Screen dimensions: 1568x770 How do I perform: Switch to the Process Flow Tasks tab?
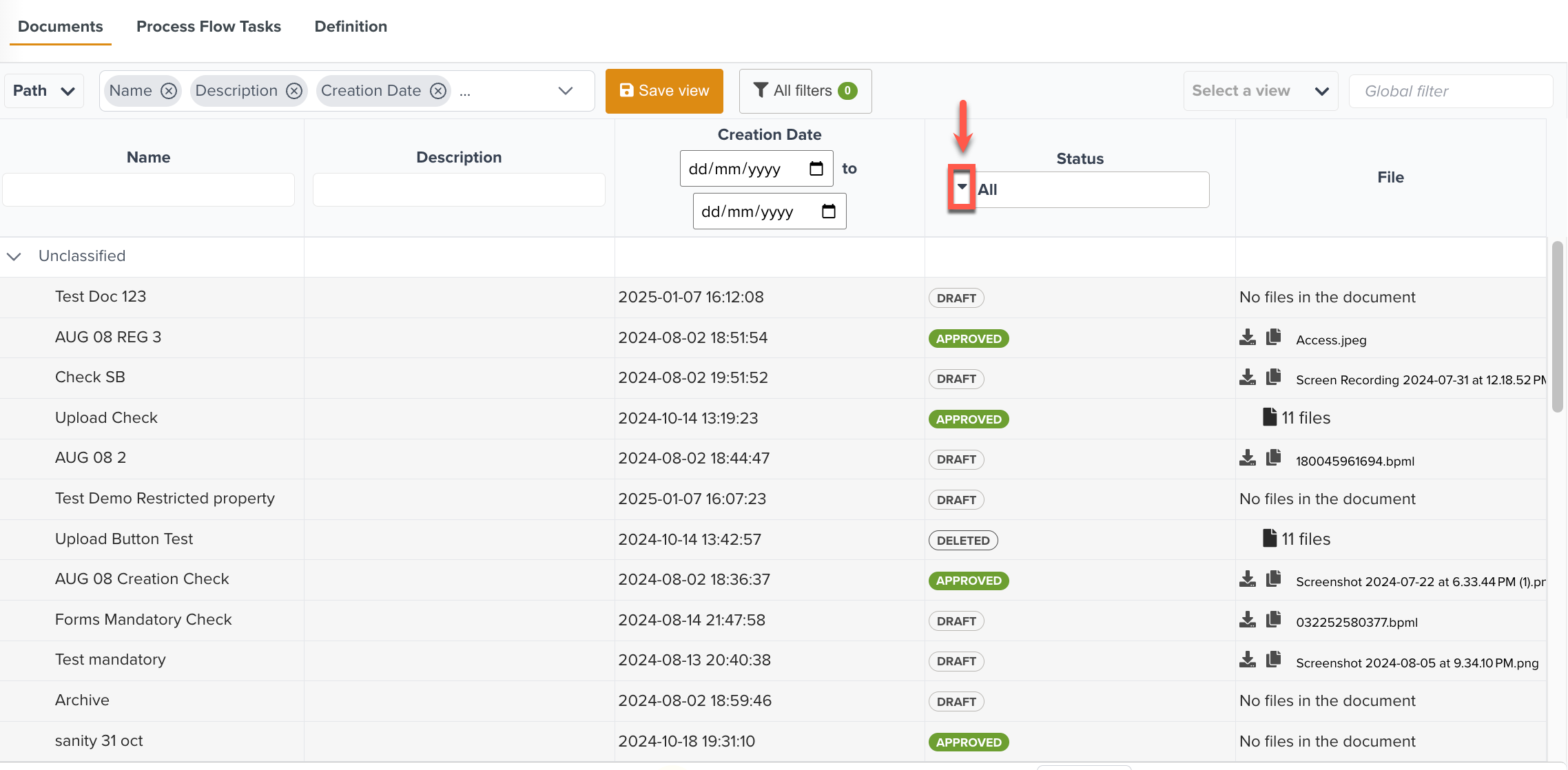(209, 26)
